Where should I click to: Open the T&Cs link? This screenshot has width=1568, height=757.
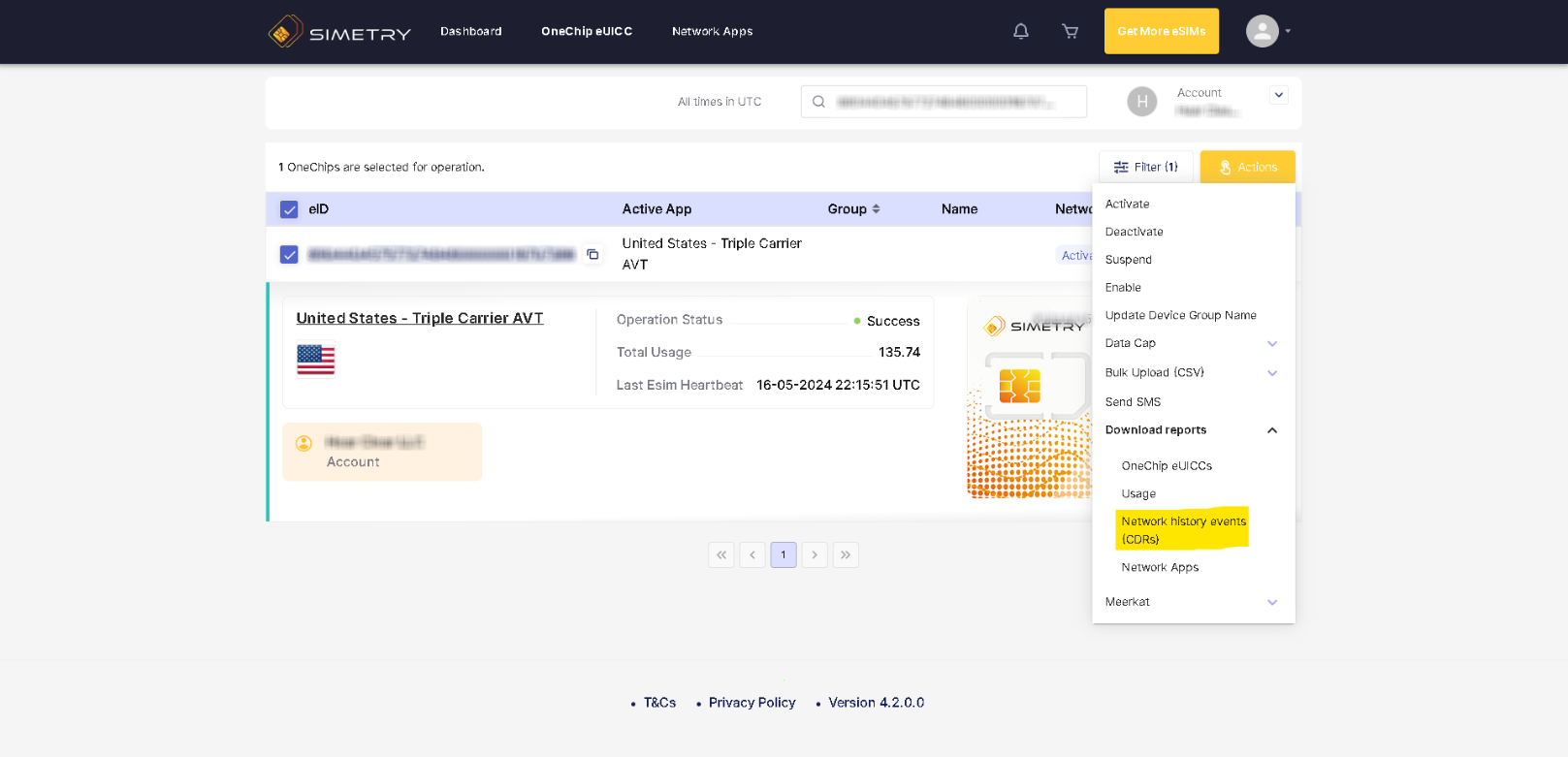click(x=659, y=703)
